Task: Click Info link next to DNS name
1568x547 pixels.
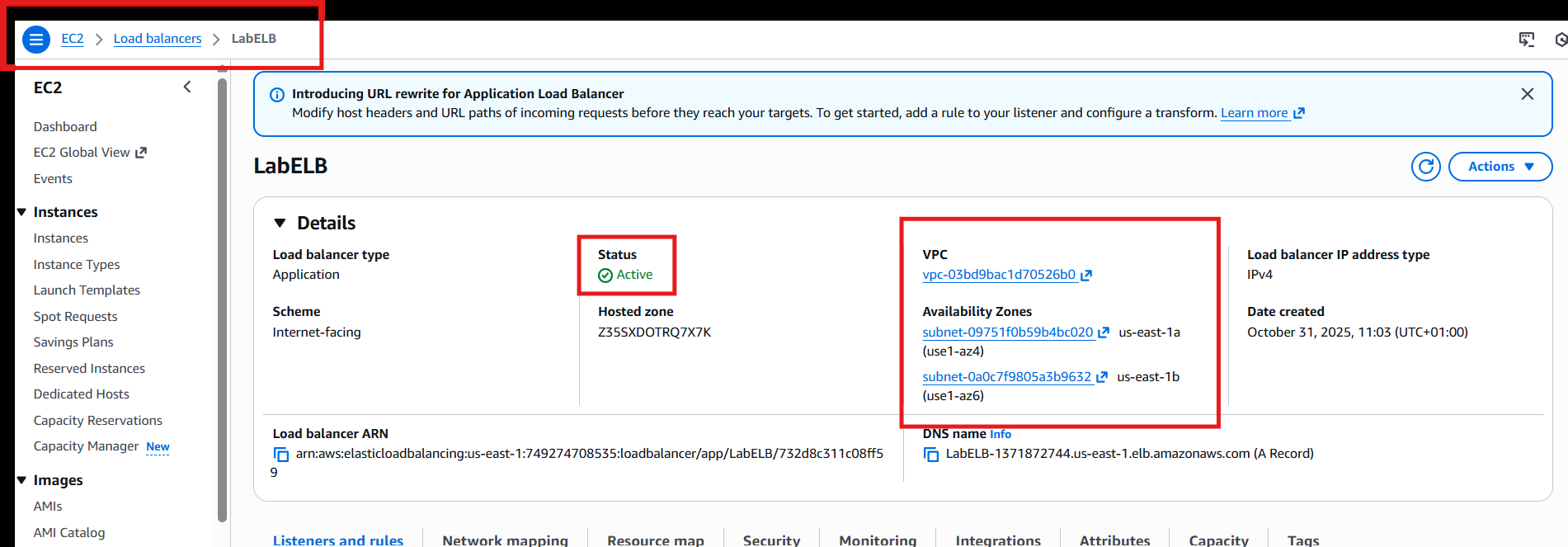Action: click(1000, 434)
